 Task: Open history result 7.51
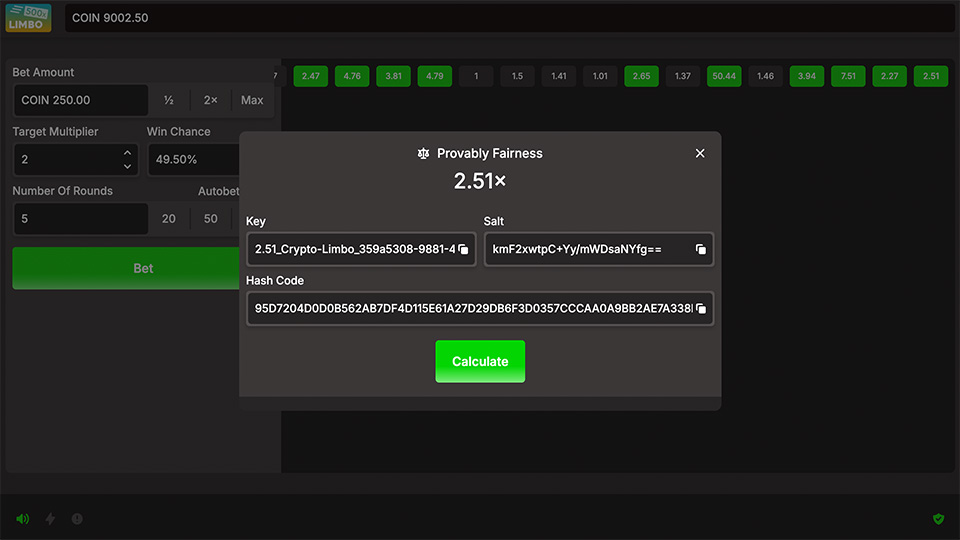coord(848,76)
